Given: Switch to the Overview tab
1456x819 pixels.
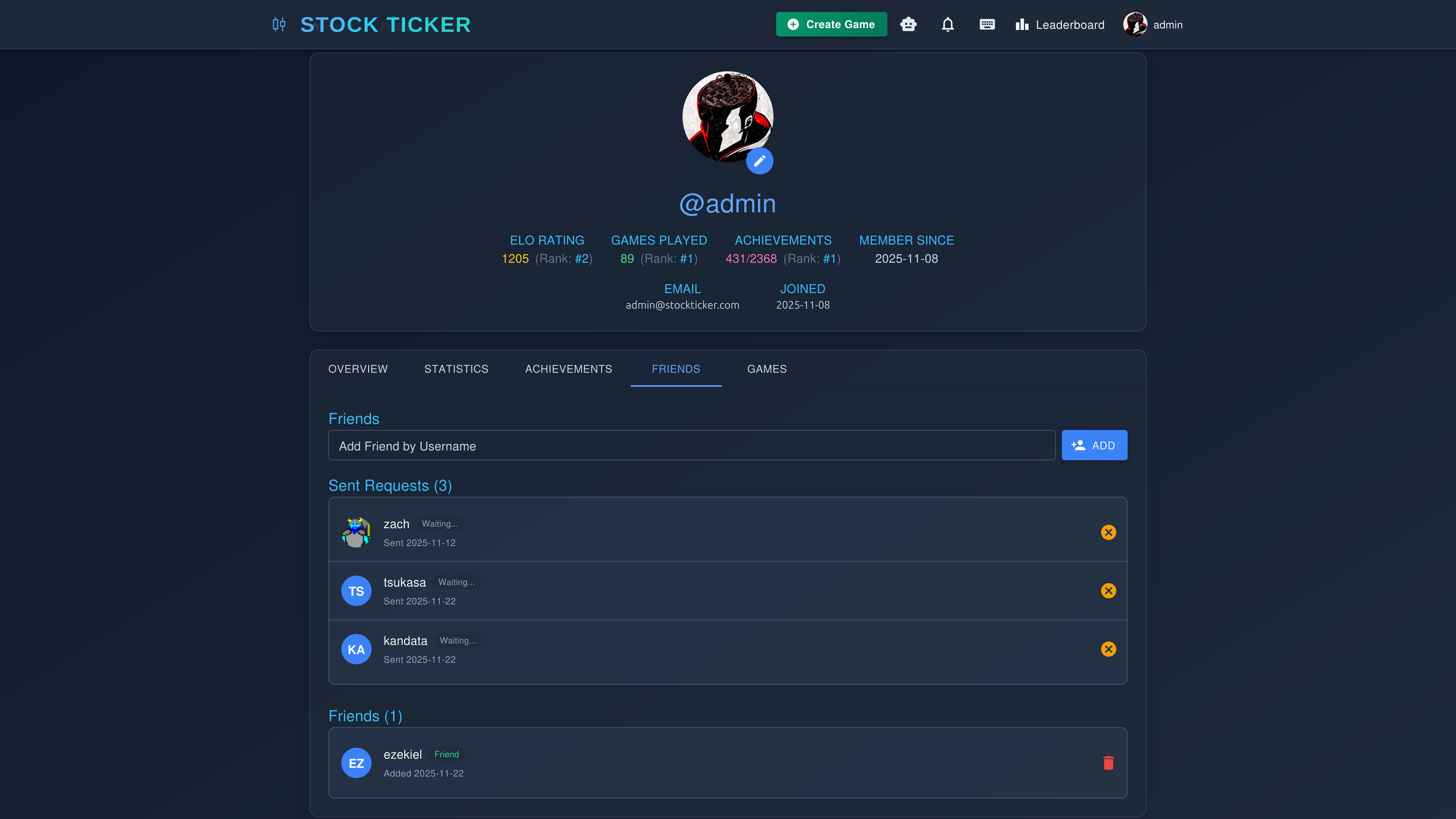Looking at the screenshot, I should (358, 369).
